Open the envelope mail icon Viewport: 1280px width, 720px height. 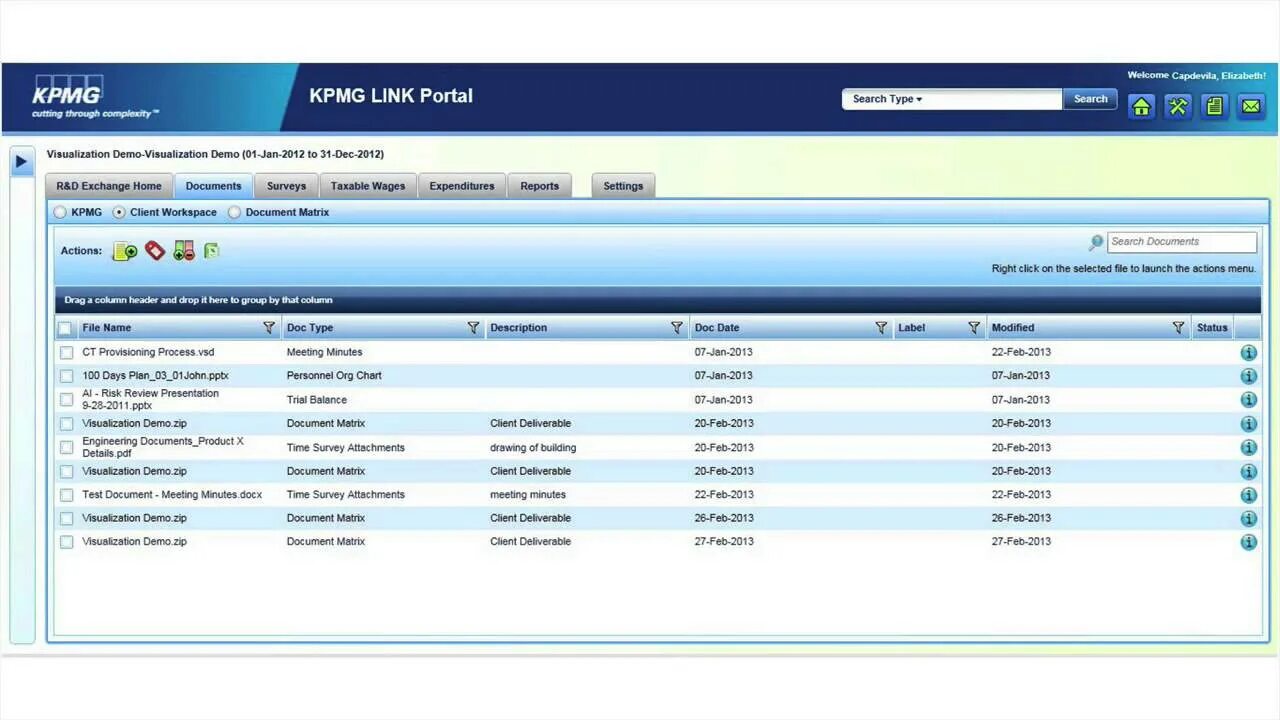point(1251,106)
